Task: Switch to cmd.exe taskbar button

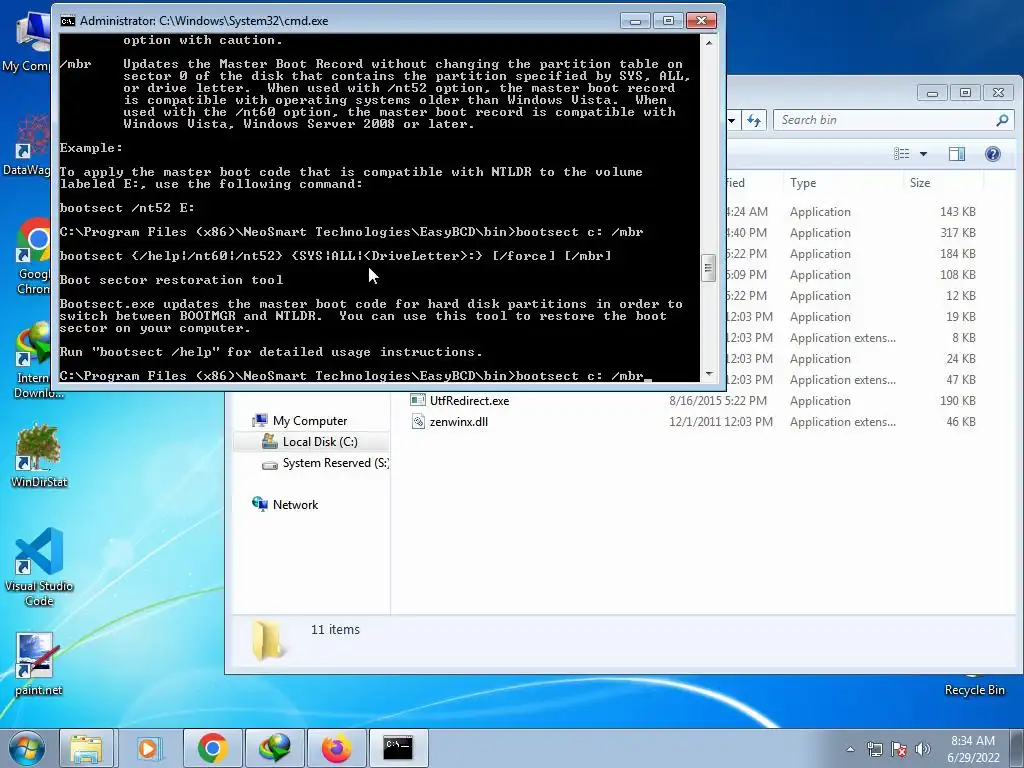Action: click(398, 748)
